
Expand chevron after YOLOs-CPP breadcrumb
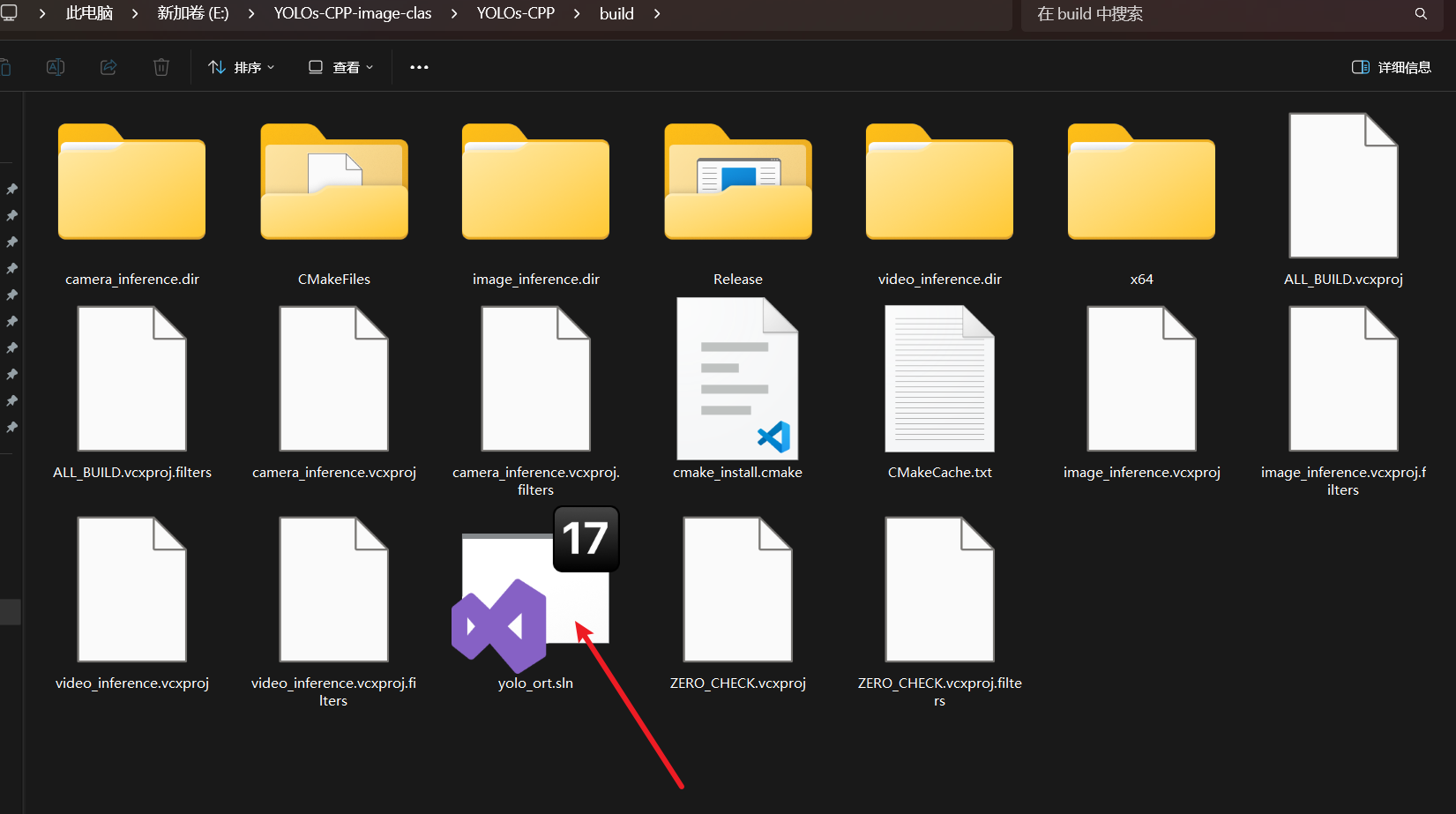pyautogui.click(x=577, y=14)
